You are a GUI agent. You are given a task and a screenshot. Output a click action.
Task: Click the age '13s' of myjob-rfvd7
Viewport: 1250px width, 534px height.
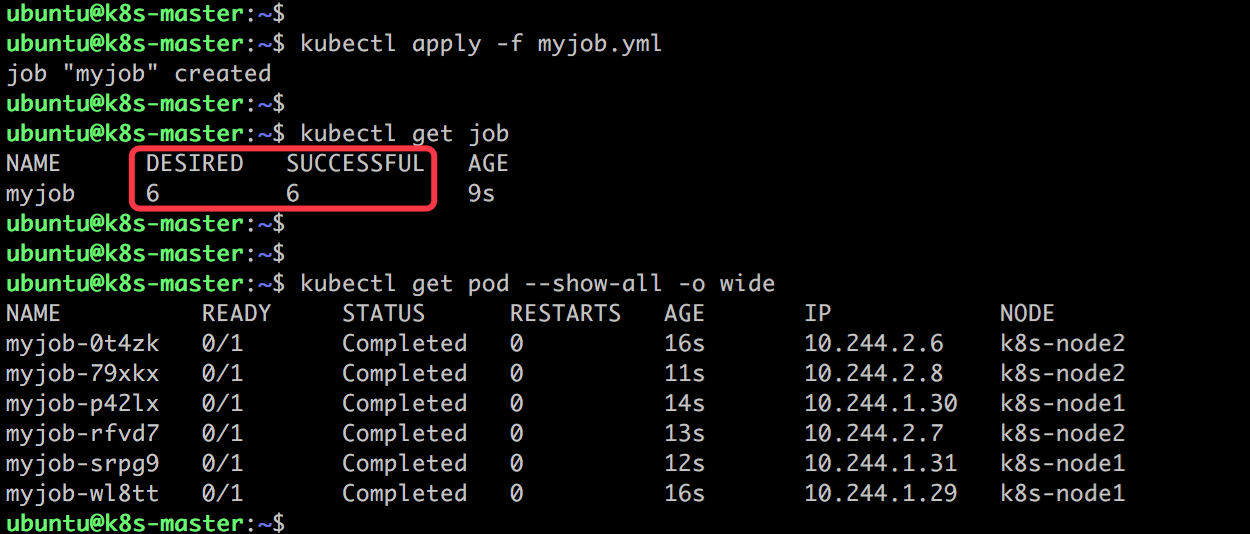[x=685, y=434]
